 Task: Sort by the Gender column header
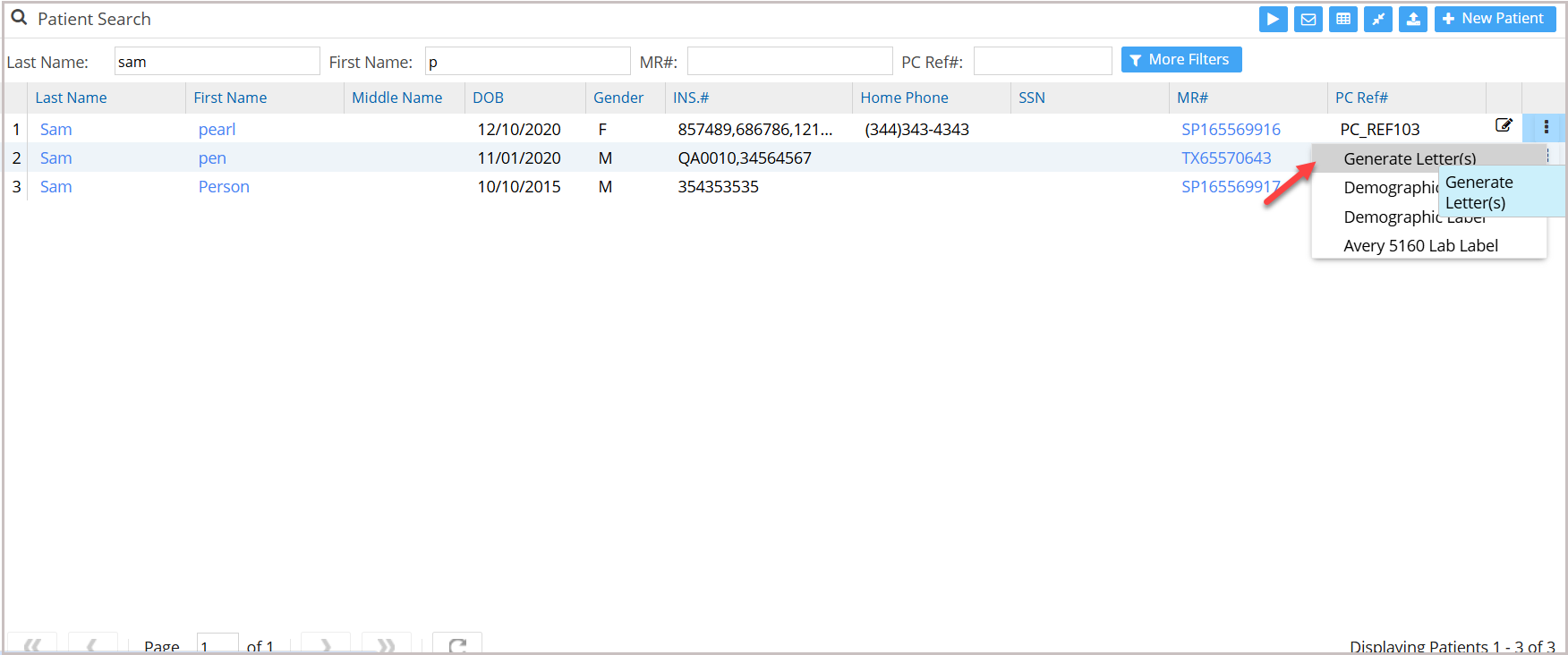coord(618,98)
